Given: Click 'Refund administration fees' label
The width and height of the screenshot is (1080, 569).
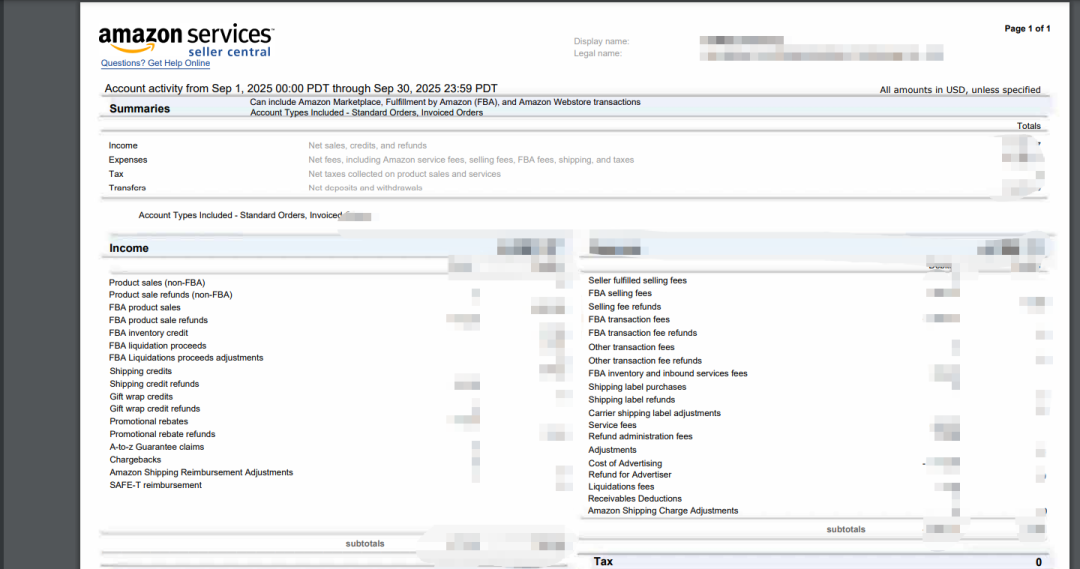Looking at the screenshot, I should 641,437.
